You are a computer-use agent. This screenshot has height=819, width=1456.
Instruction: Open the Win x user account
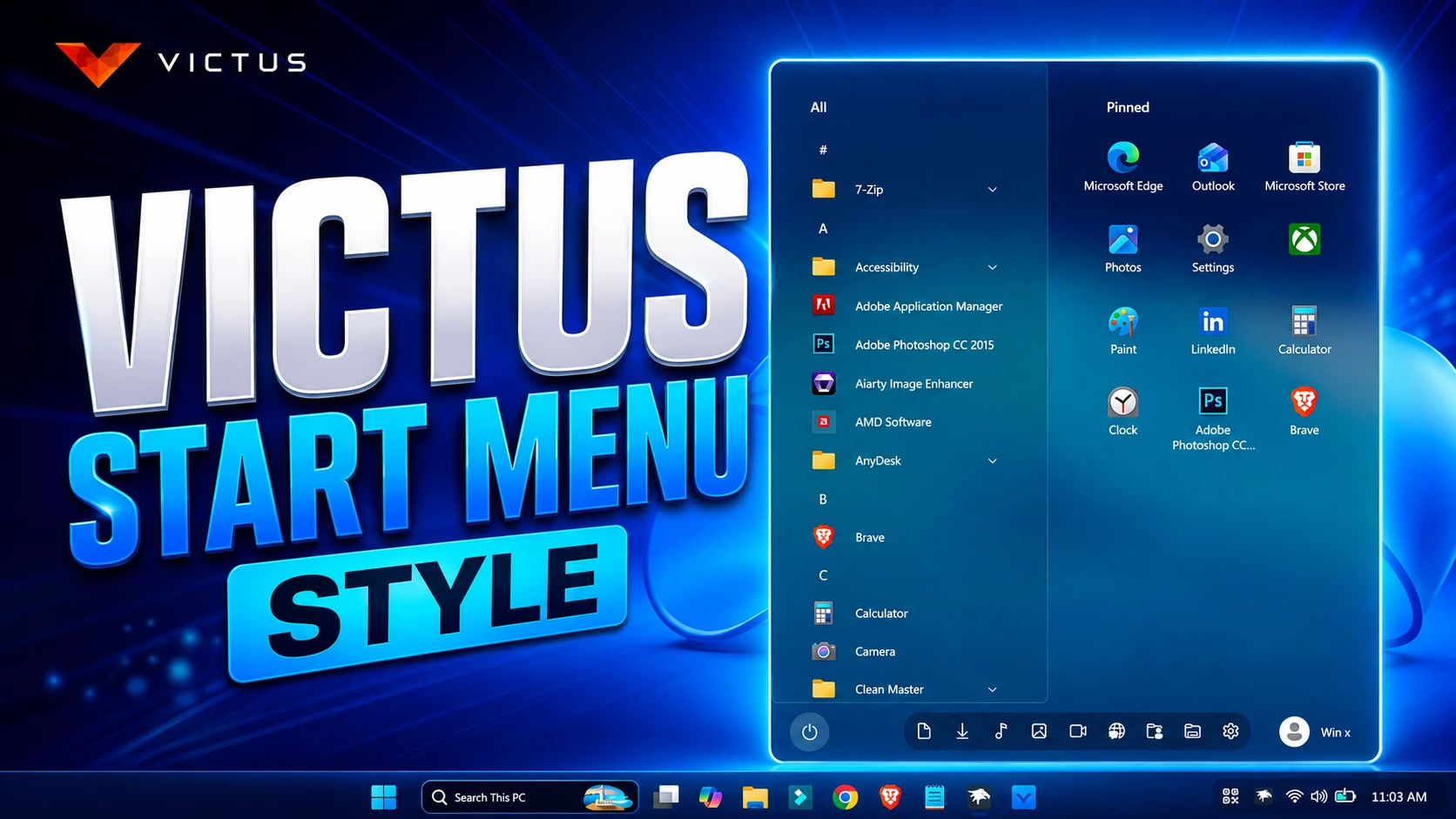pos(1315,732)
